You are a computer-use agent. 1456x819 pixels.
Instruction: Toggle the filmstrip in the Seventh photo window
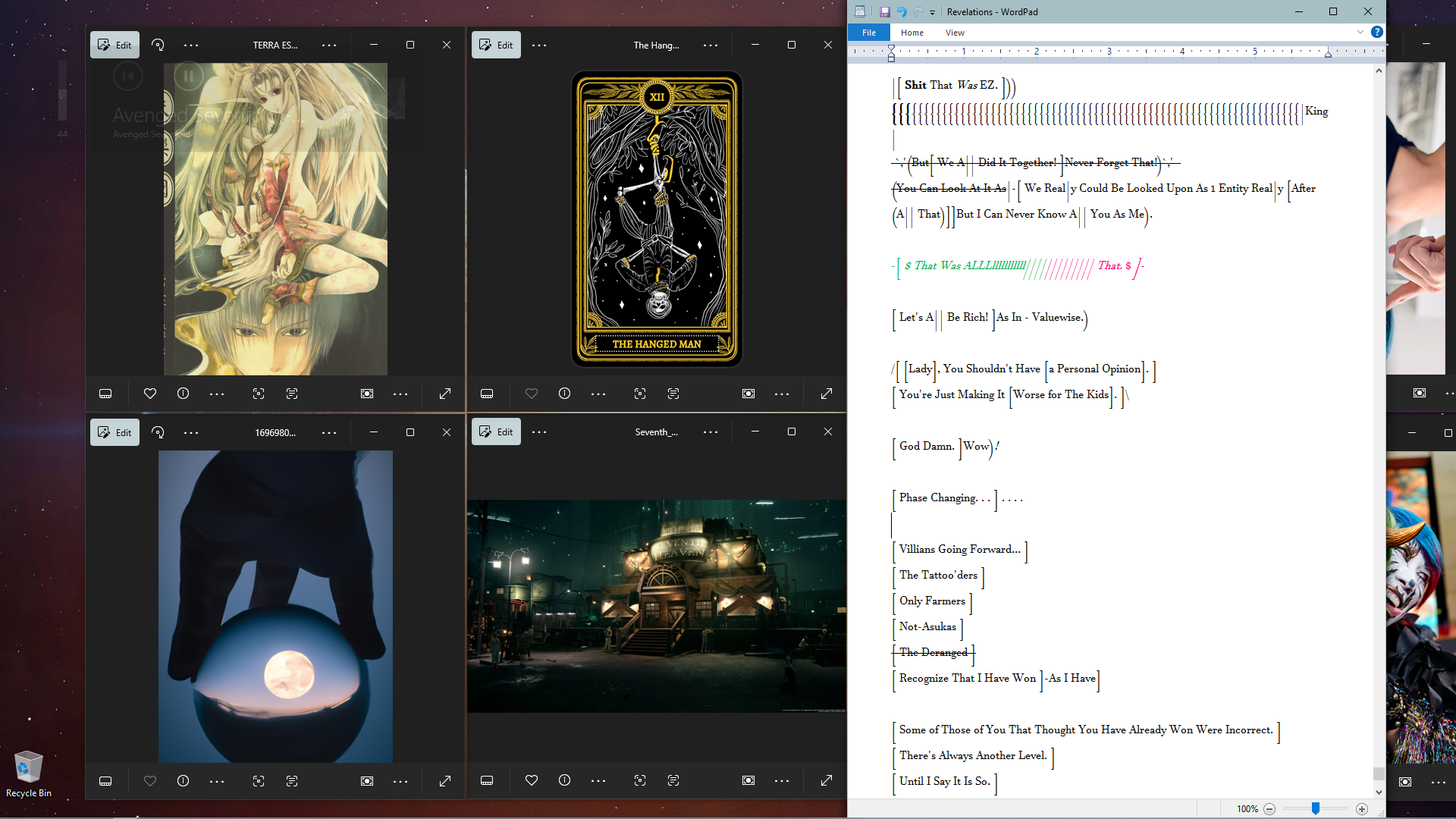point(487,780)
